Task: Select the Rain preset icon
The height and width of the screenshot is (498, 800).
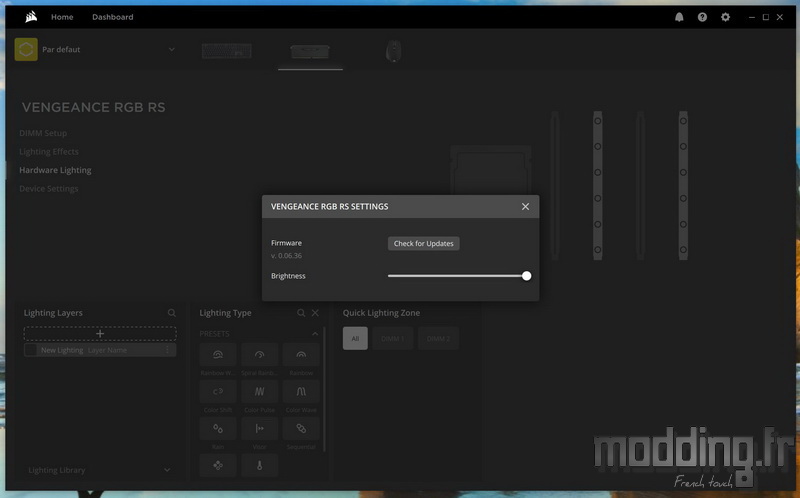Action: [218, 429]
